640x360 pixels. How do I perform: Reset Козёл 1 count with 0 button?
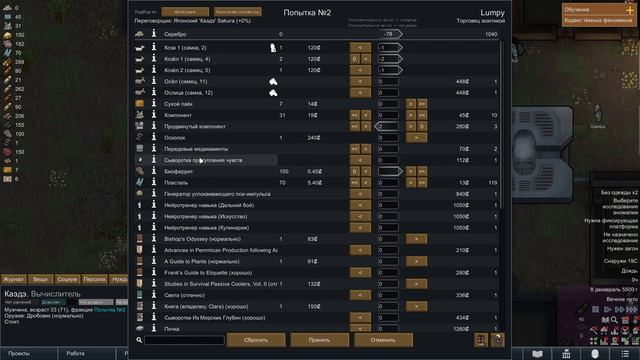click(x=354, y=59)
